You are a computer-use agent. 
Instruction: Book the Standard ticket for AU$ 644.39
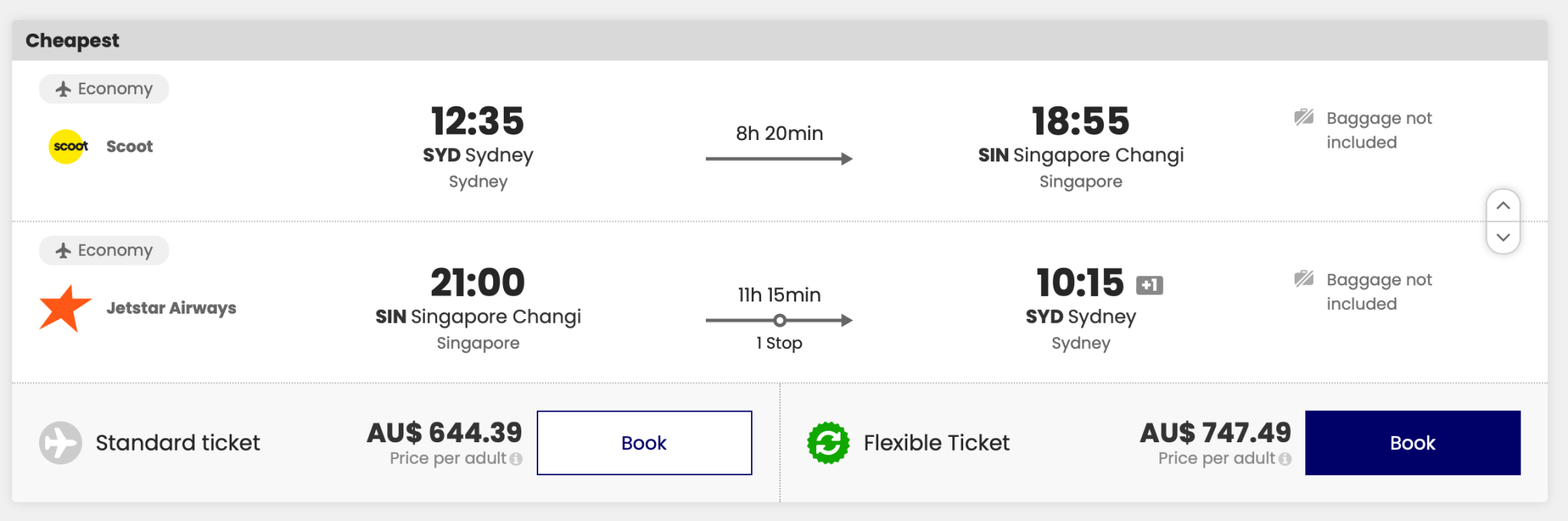point(643,442)
